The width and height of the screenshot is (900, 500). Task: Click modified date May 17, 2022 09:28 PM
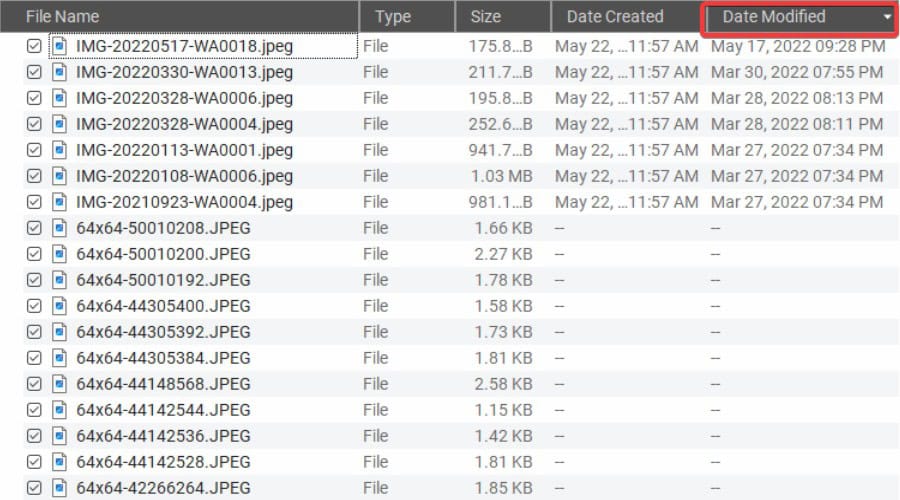(x=798, y=46)
